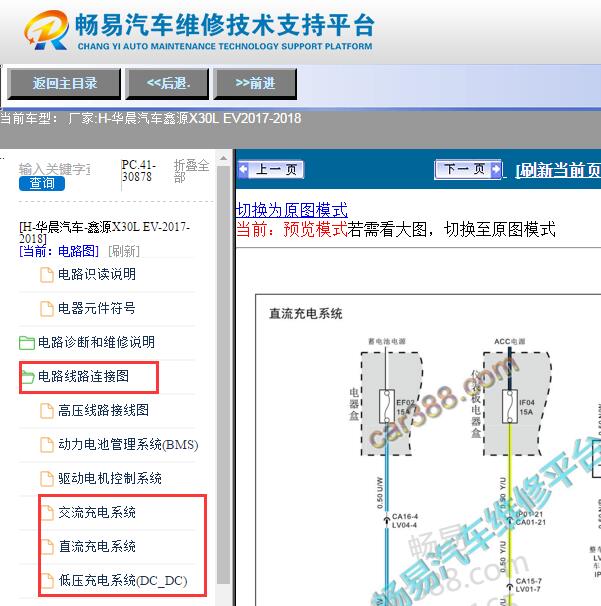
Task: Open 驱动电机控制系统 document
Action: point(110,478)
